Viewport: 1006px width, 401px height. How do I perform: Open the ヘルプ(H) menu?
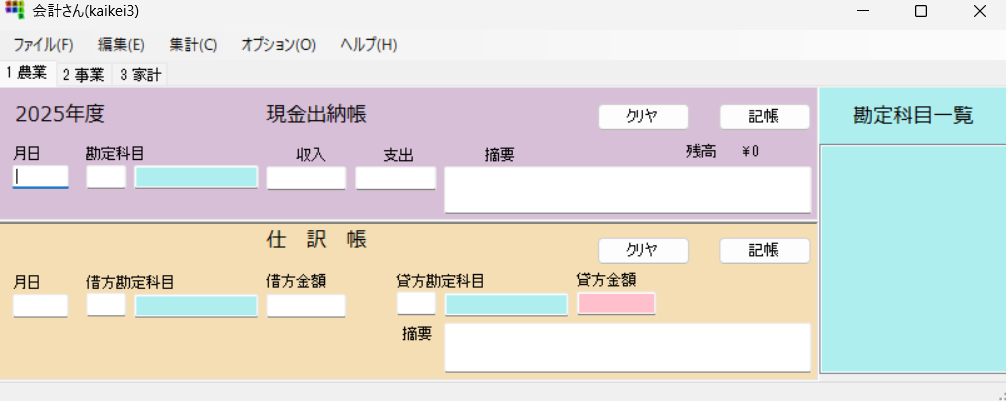368,45
